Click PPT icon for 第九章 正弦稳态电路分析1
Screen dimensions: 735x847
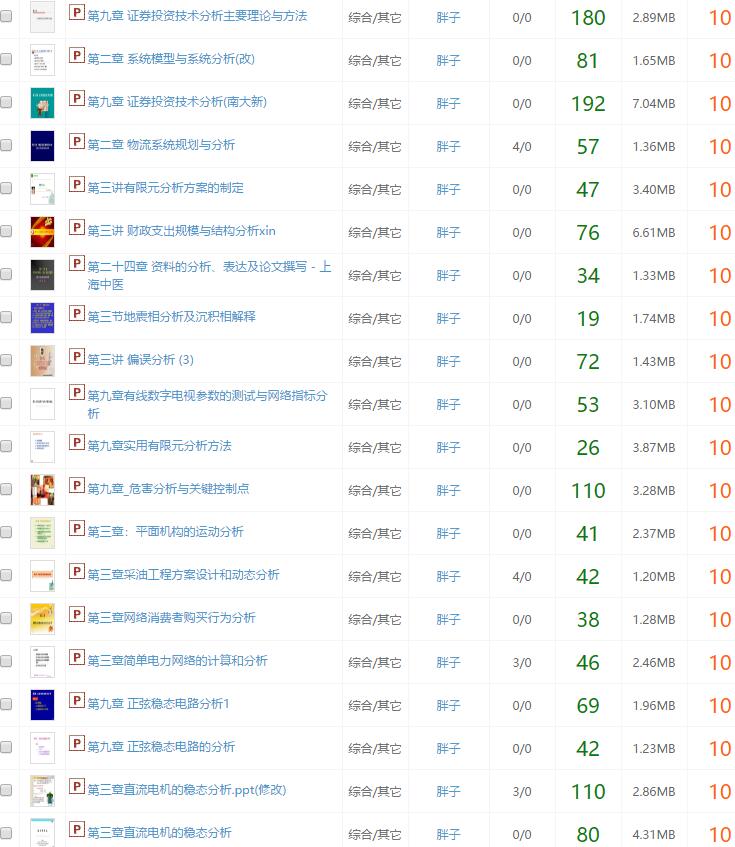click(76, 700)
